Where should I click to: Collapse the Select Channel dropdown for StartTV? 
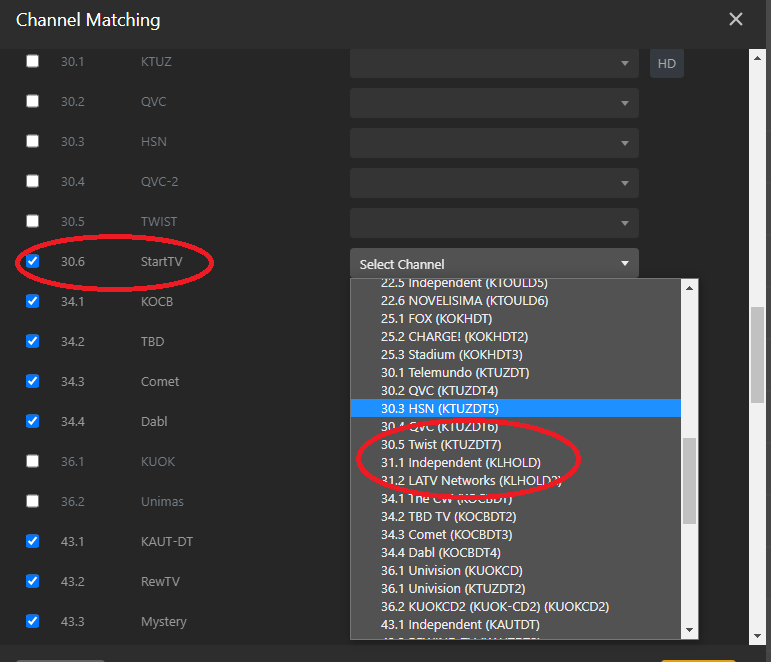494,263
